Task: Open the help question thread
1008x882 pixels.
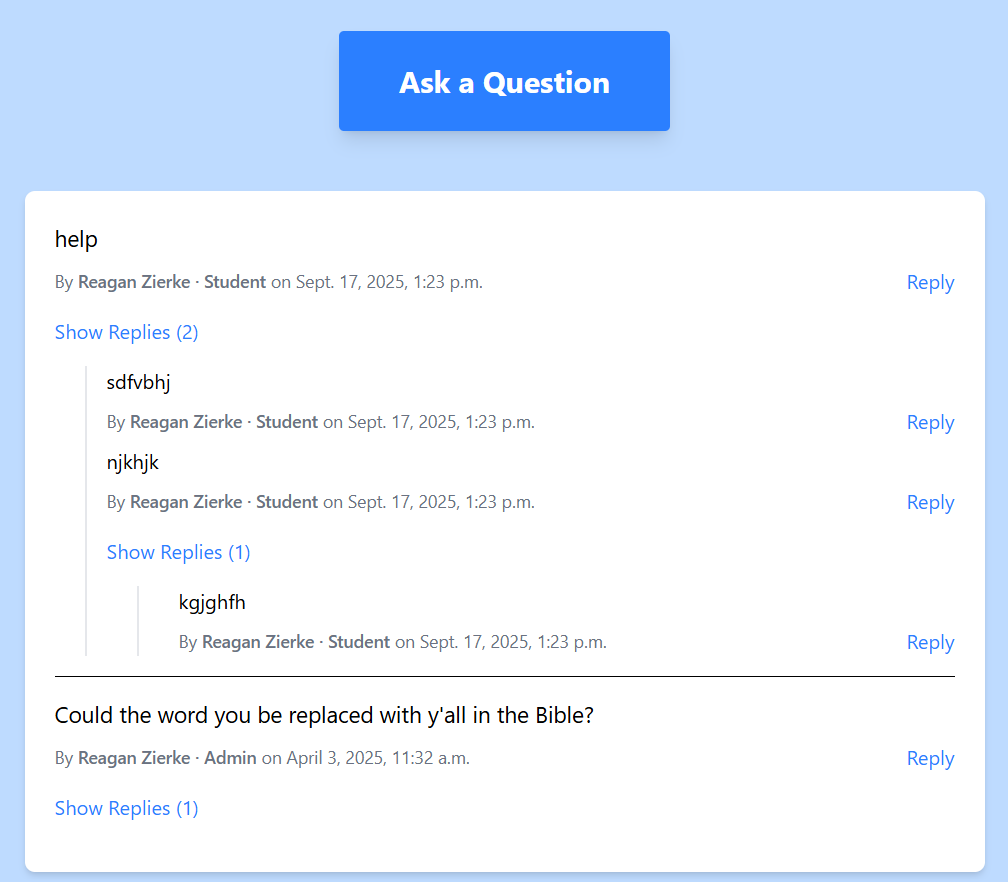Action: pyautogui.click(x=76, y=239)
